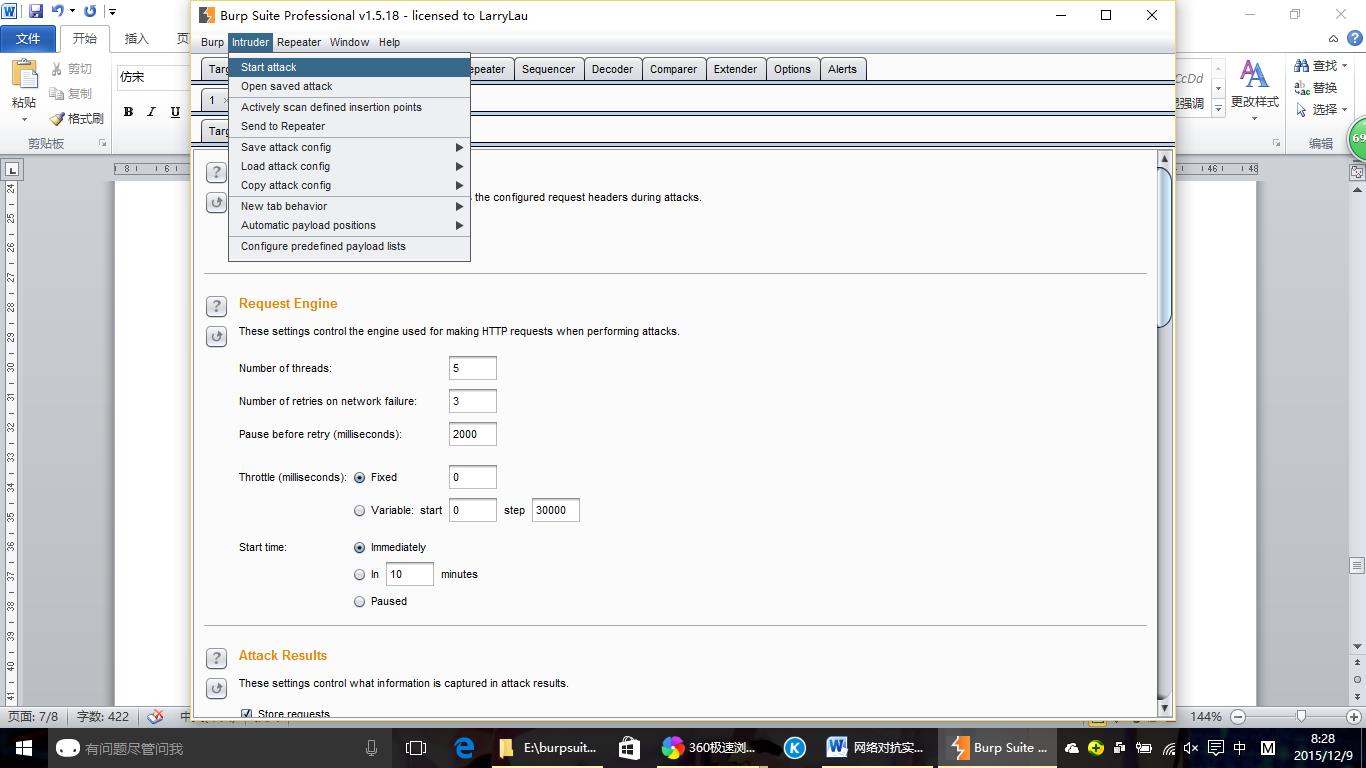
Task: Expand Copy attack config submenu
Action: 349,185
